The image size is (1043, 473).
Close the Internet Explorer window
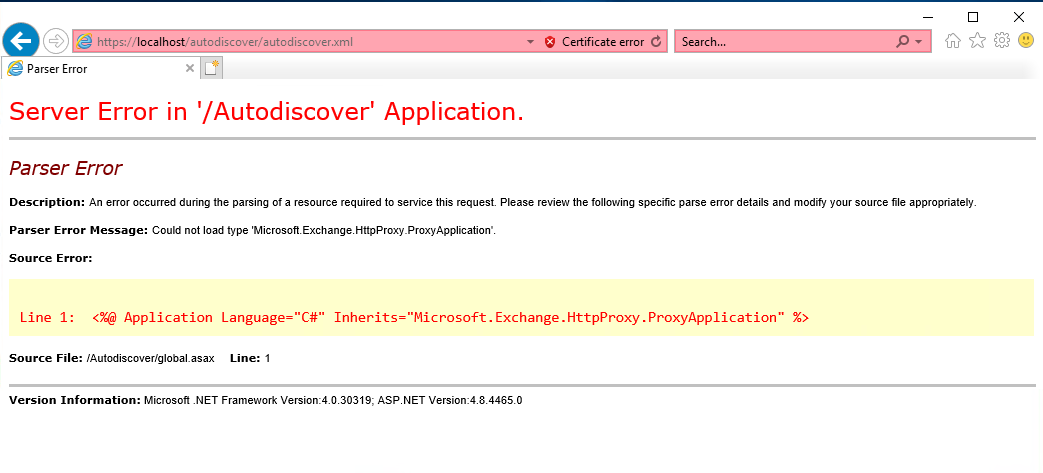tap(1018, 17)
